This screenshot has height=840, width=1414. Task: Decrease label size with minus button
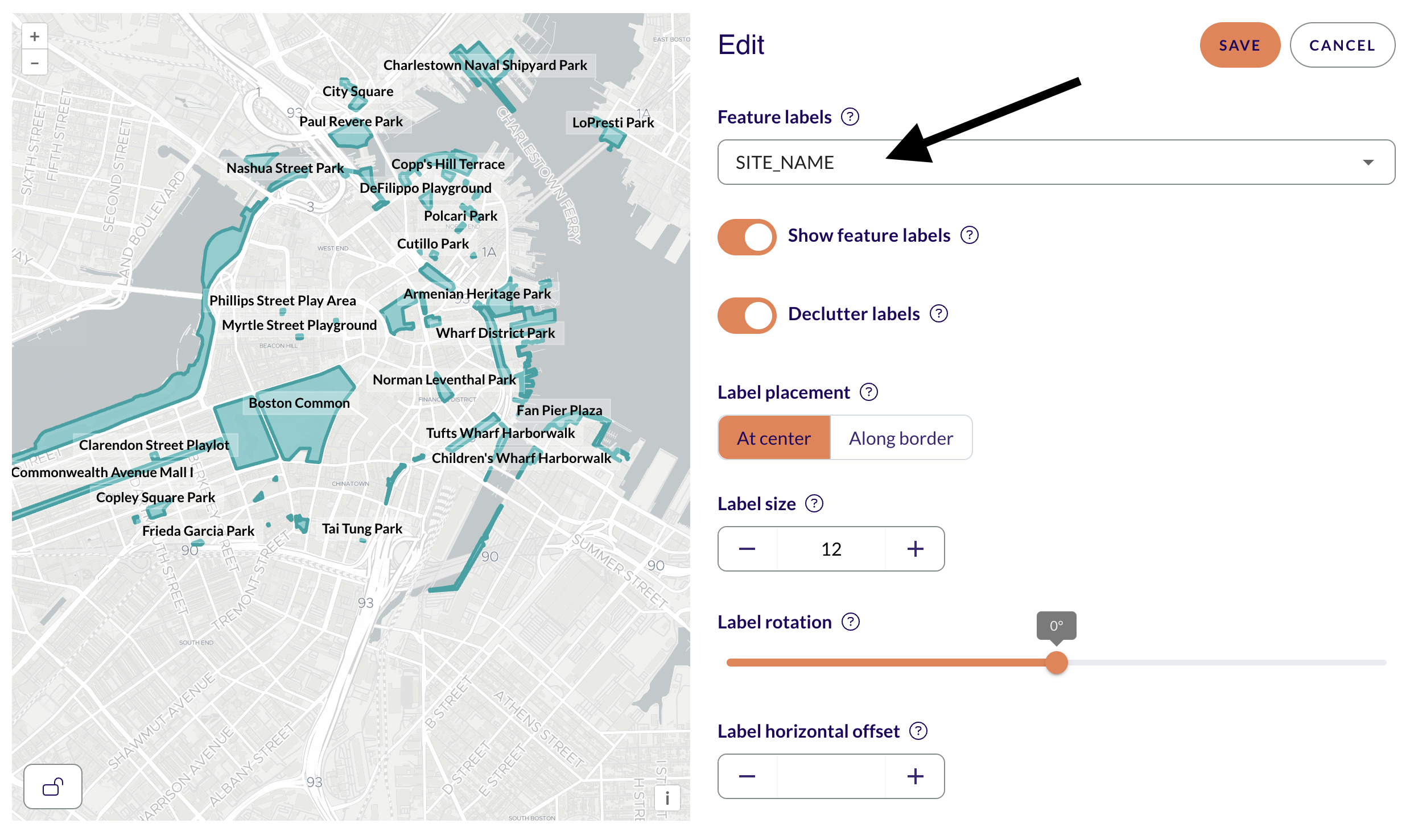tap(747, 549)
